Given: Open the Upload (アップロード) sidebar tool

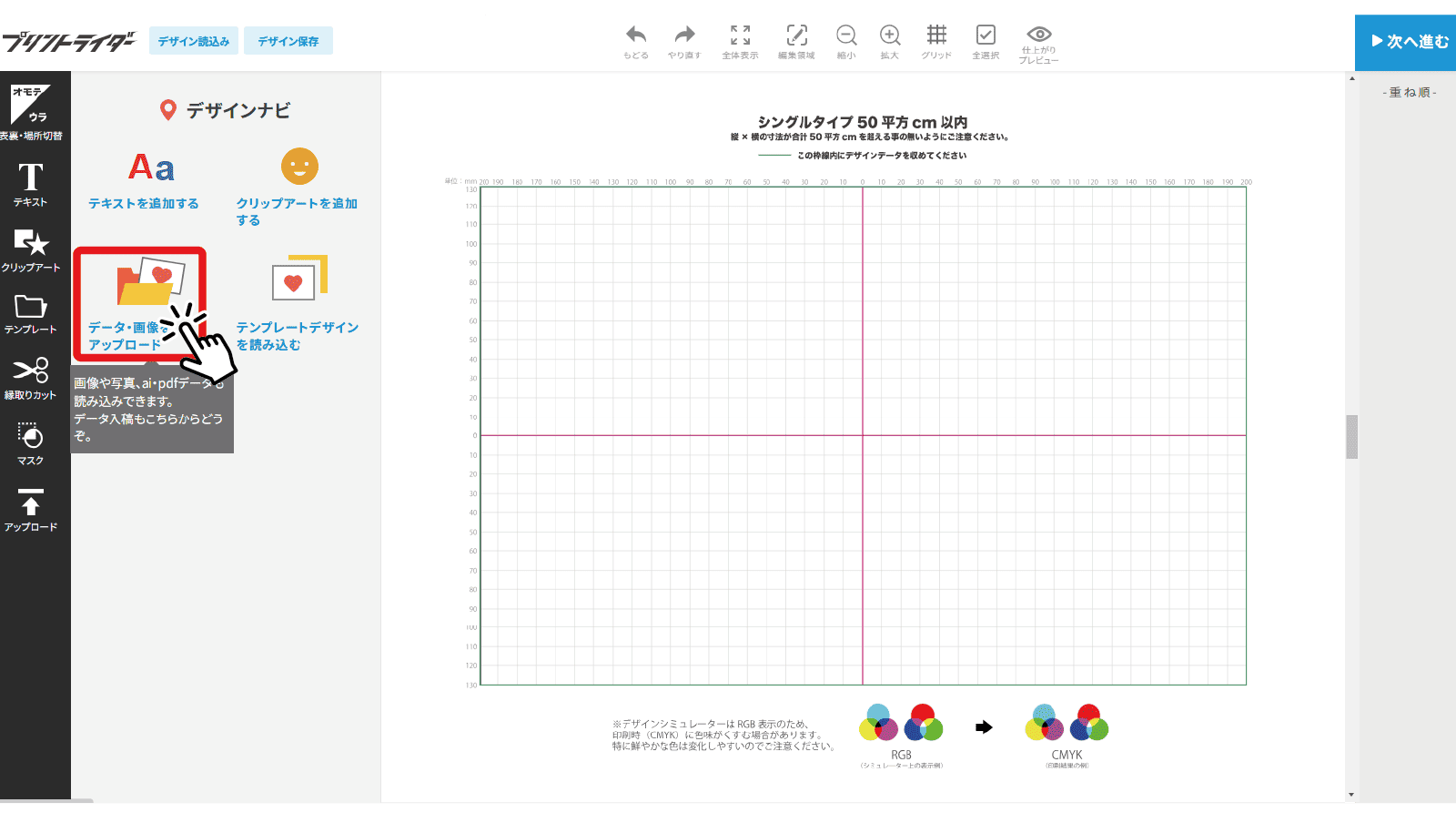Looking at the screenshot, I should click(x=31, y=509).
